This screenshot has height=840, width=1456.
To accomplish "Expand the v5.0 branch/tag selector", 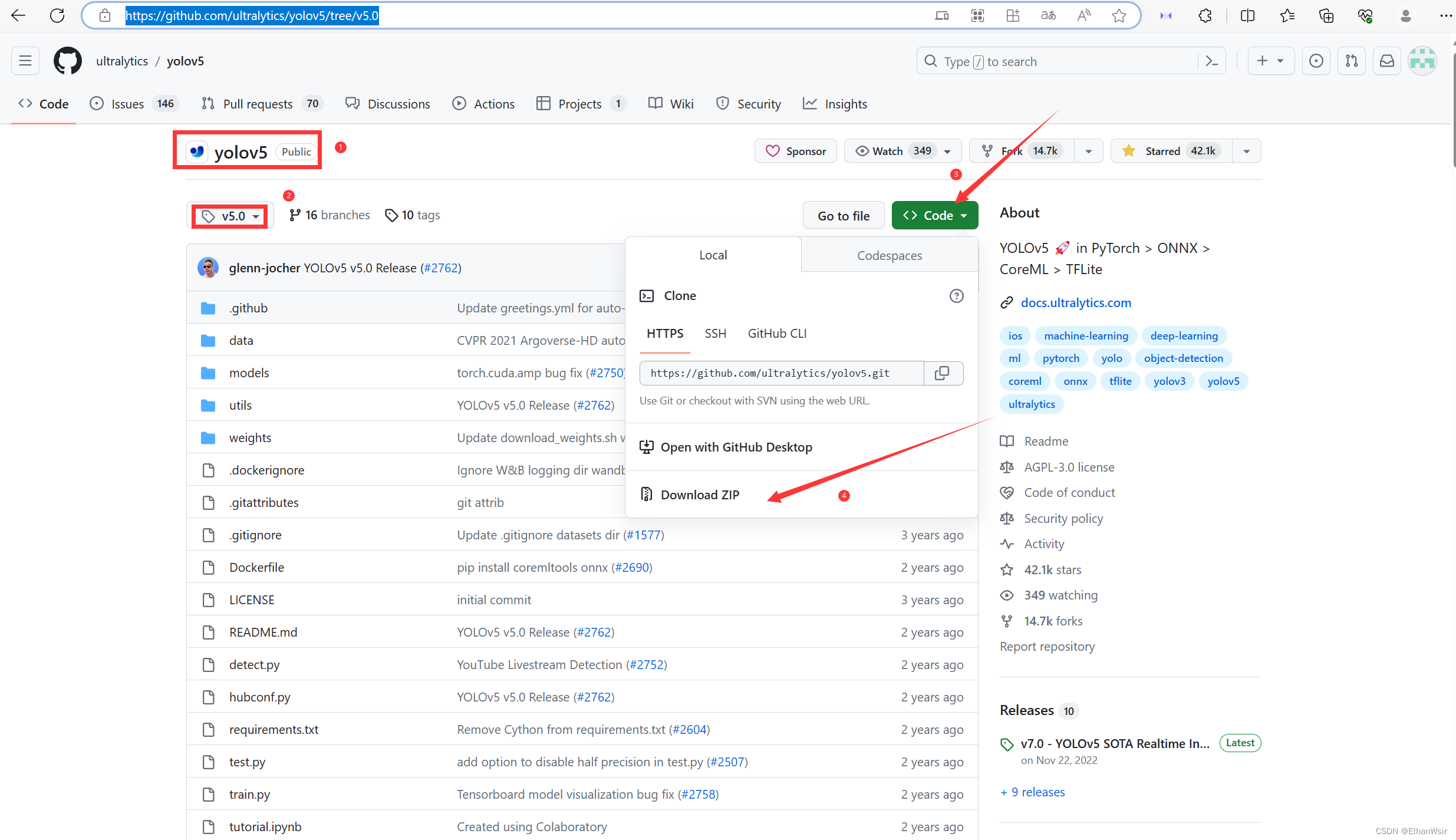I will pos(230,216).
